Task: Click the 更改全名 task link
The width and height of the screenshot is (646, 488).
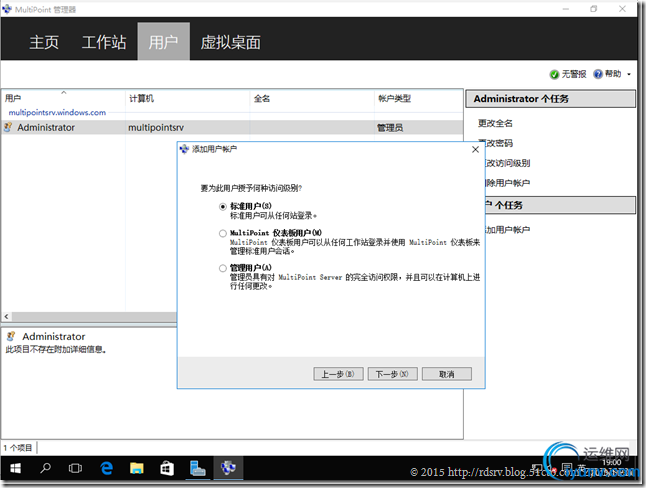Action: point(495,123)
